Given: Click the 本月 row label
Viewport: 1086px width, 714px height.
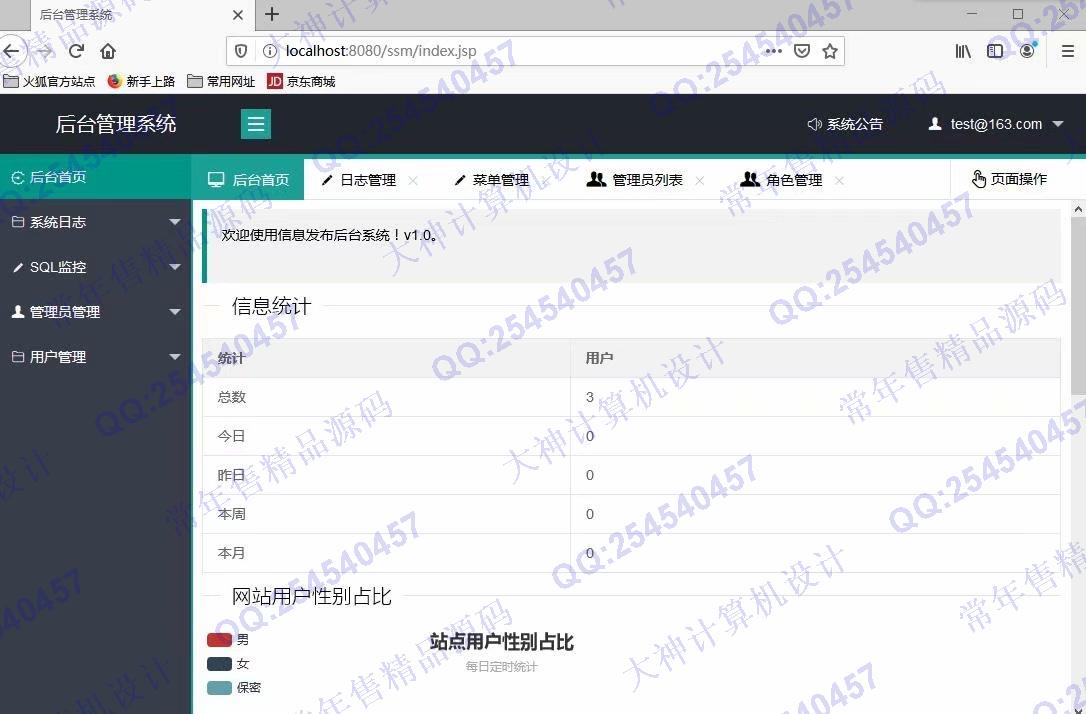Looking at the screenshot, I should (231, 553).
